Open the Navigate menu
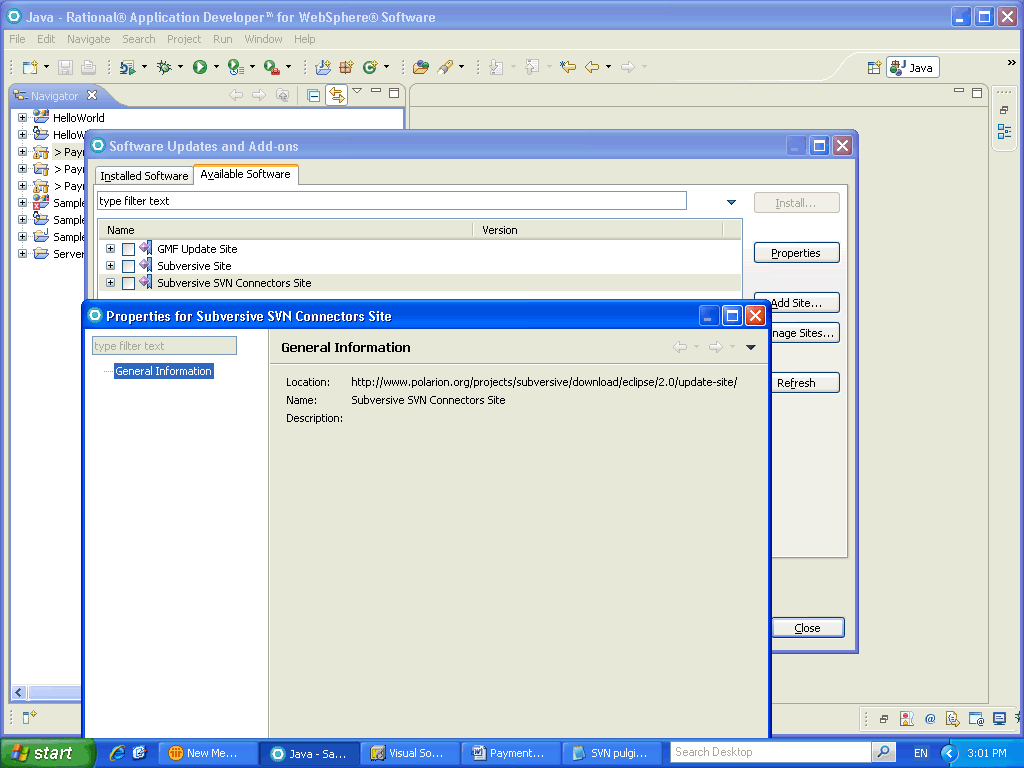 (x=89, y=39)
